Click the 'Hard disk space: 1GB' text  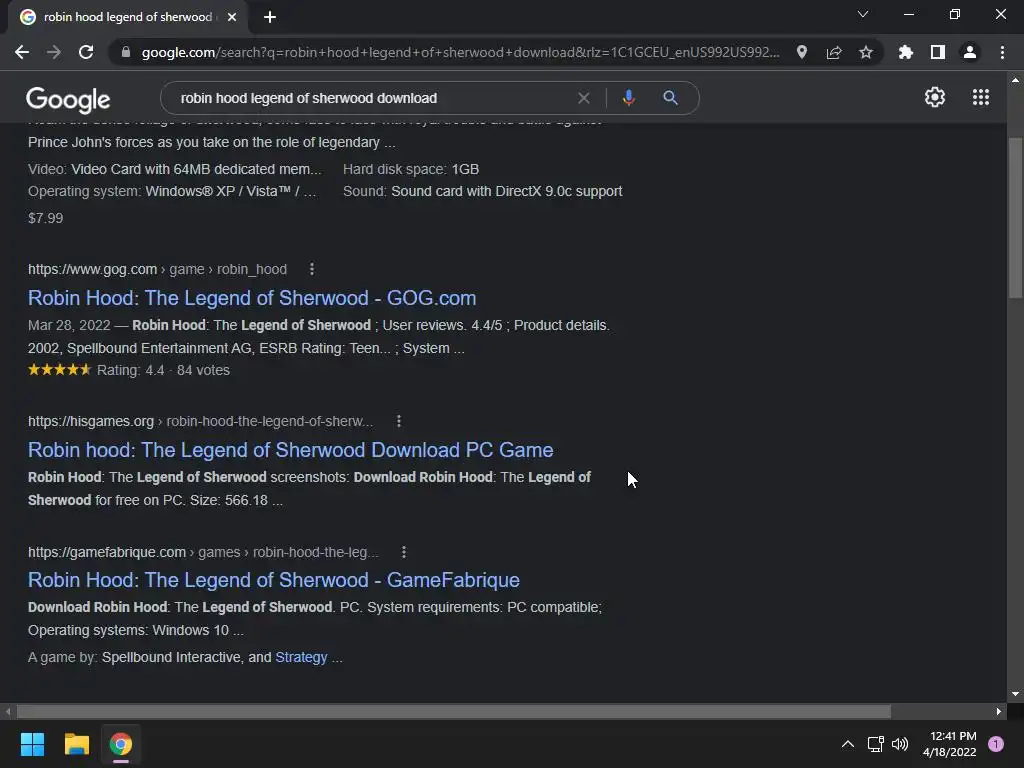pos(411,169)
